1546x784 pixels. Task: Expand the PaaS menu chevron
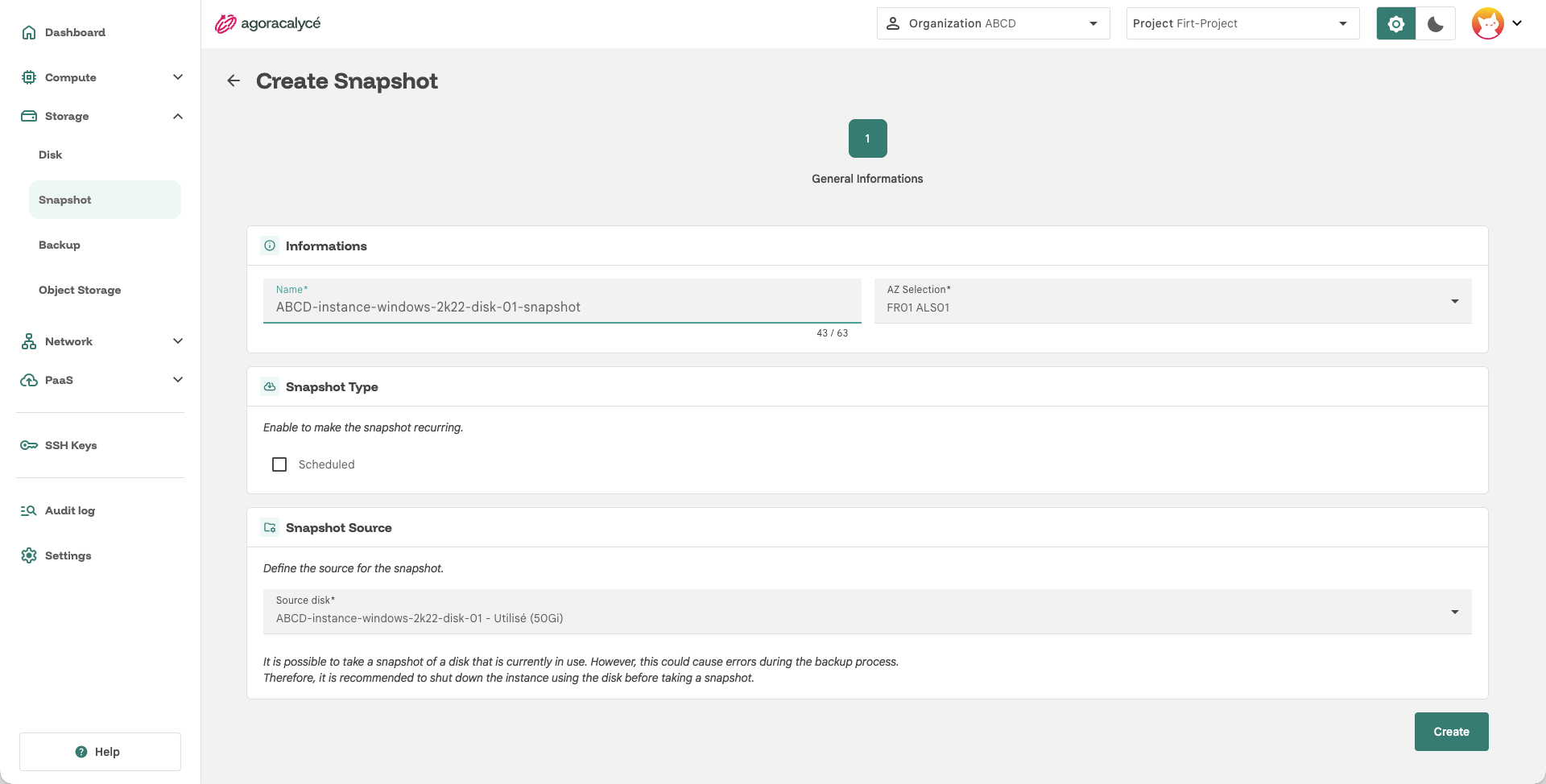click(178, 380)
